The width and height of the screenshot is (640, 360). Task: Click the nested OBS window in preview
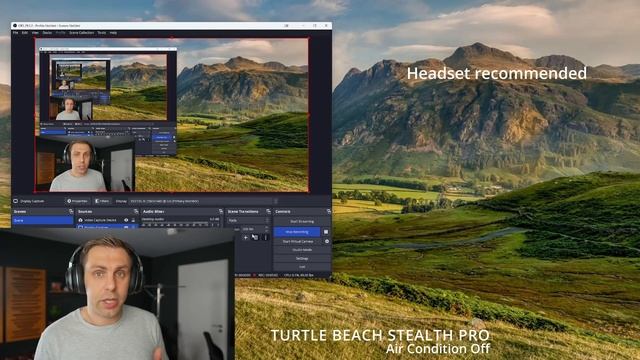[x=108, y=101]
